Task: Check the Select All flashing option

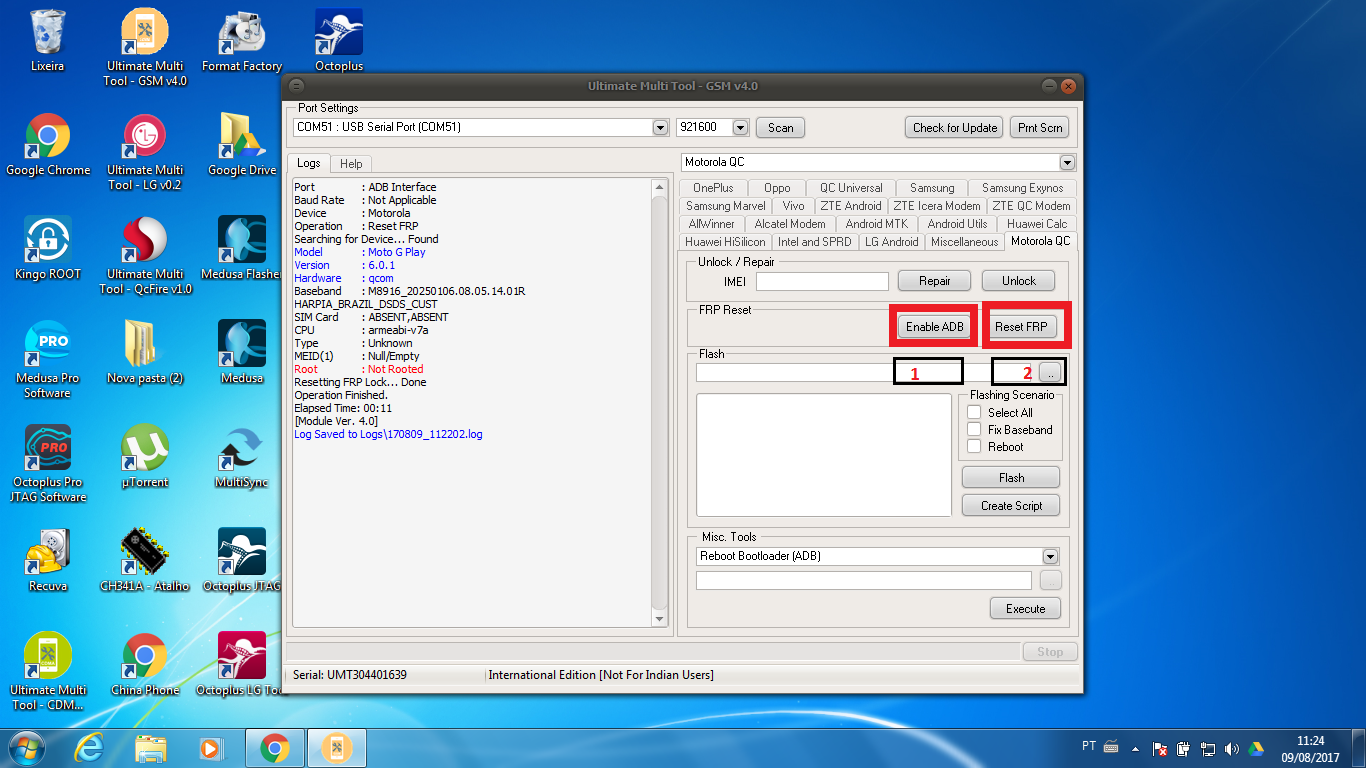Action: (974, 412)
